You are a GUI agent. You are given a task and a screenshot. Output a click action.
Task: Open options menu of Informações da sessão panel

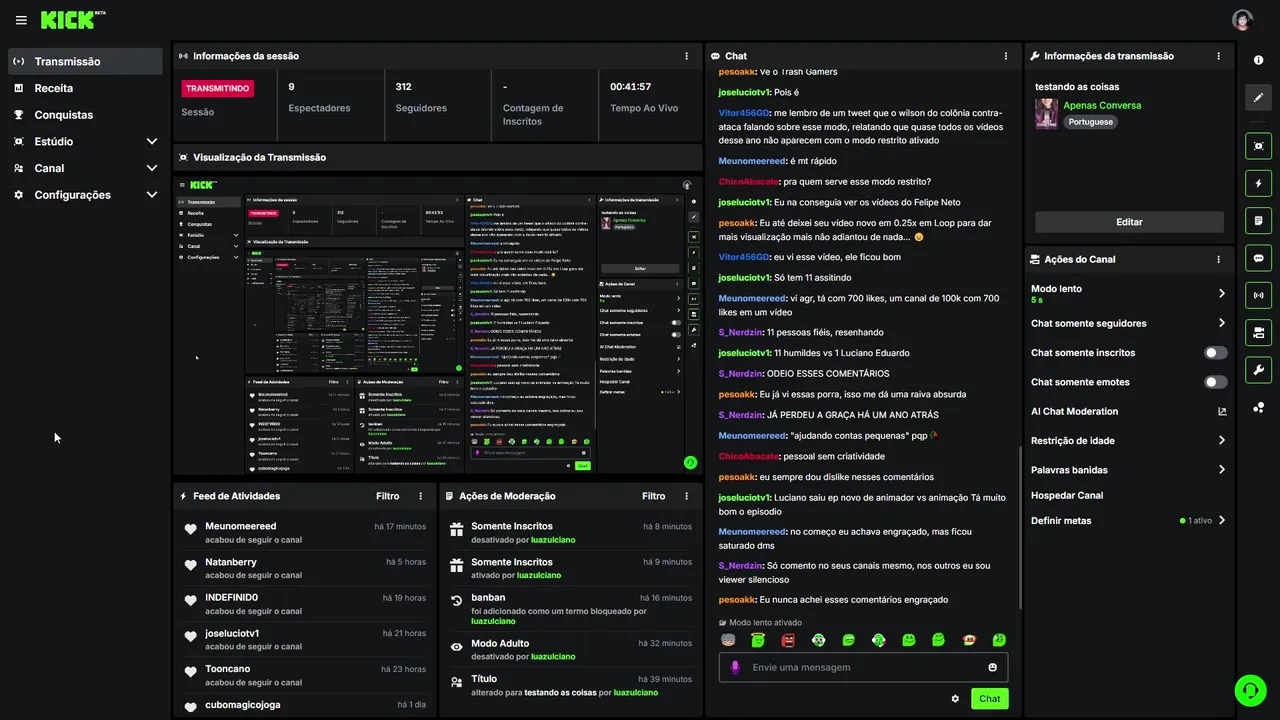click(686, 56)
